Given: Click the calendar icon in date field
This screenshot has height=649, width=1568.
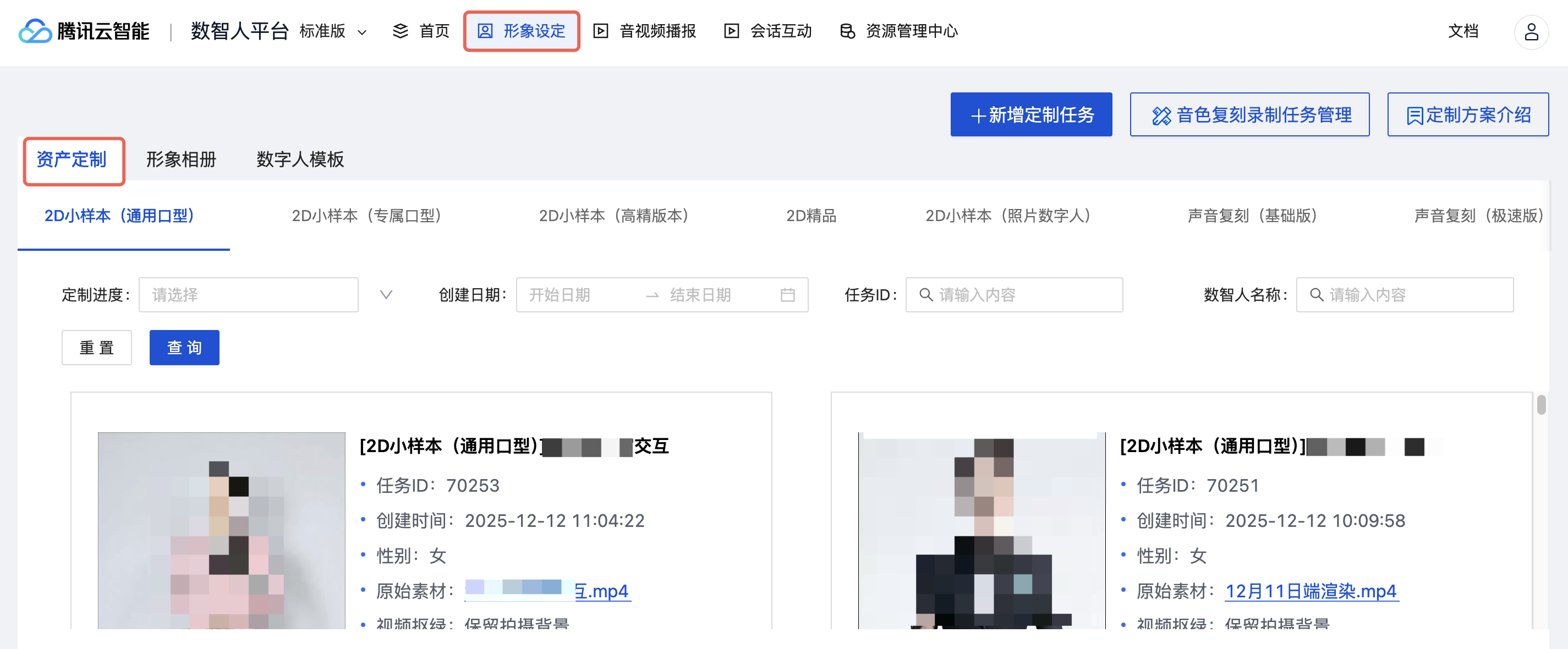Looking at the screenshot, I should click(x=787, y=295).
